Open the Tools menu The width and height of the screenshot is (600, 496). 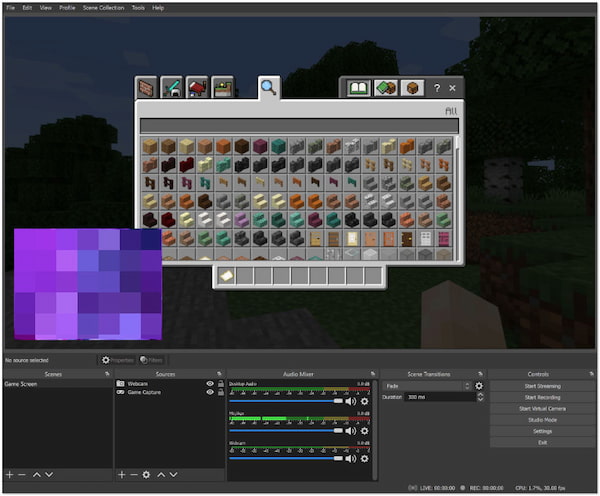click(138, 7)
